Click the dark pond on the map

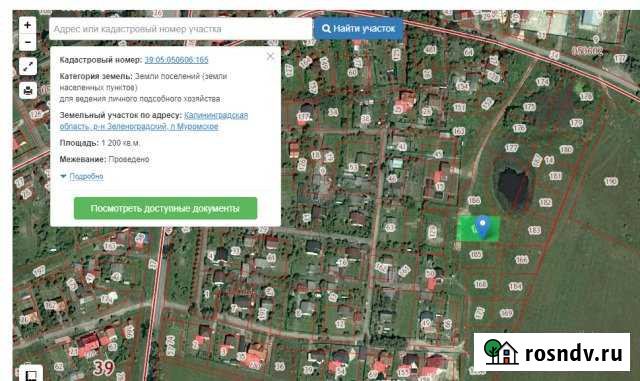pyautogui.click(x=512, y=186)
